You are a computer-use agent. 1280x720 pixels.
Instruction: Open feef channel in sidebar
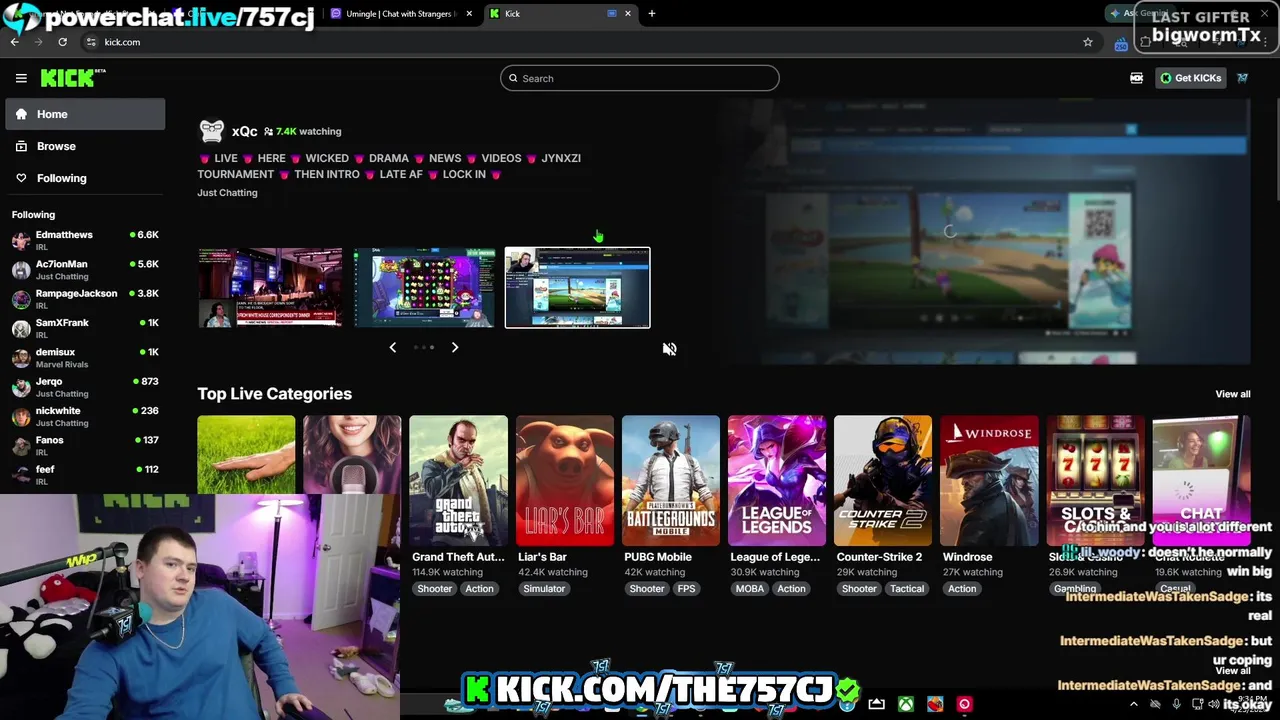coord(85,475)
